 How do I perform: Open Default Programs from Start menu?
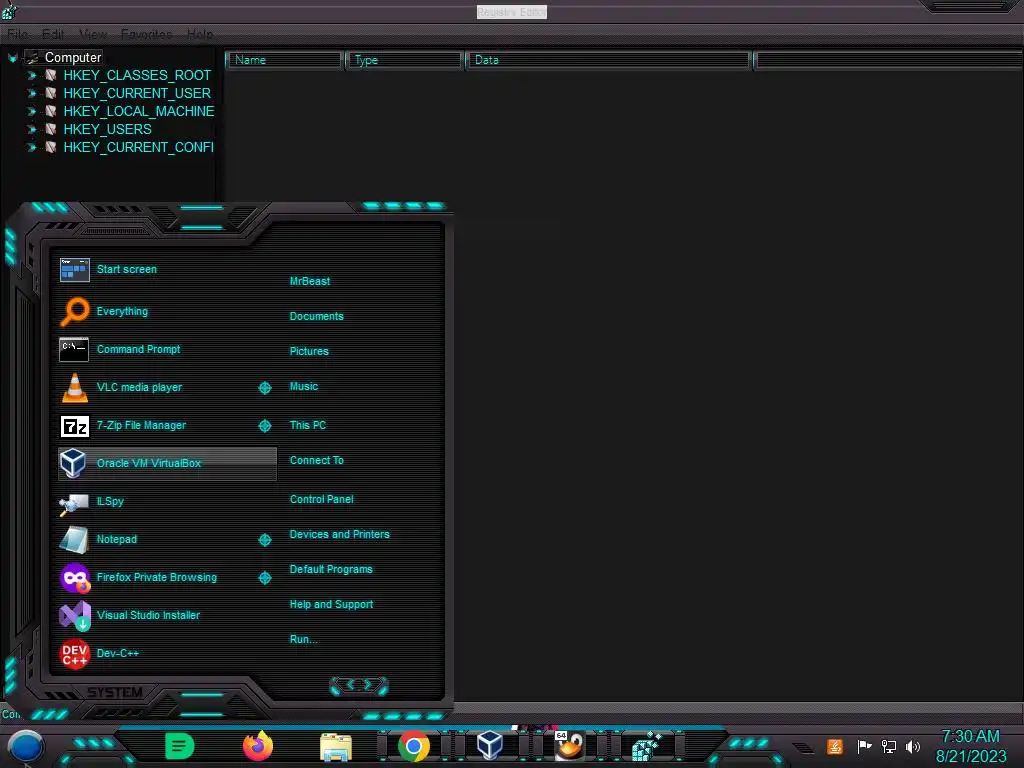click(331, 569)
